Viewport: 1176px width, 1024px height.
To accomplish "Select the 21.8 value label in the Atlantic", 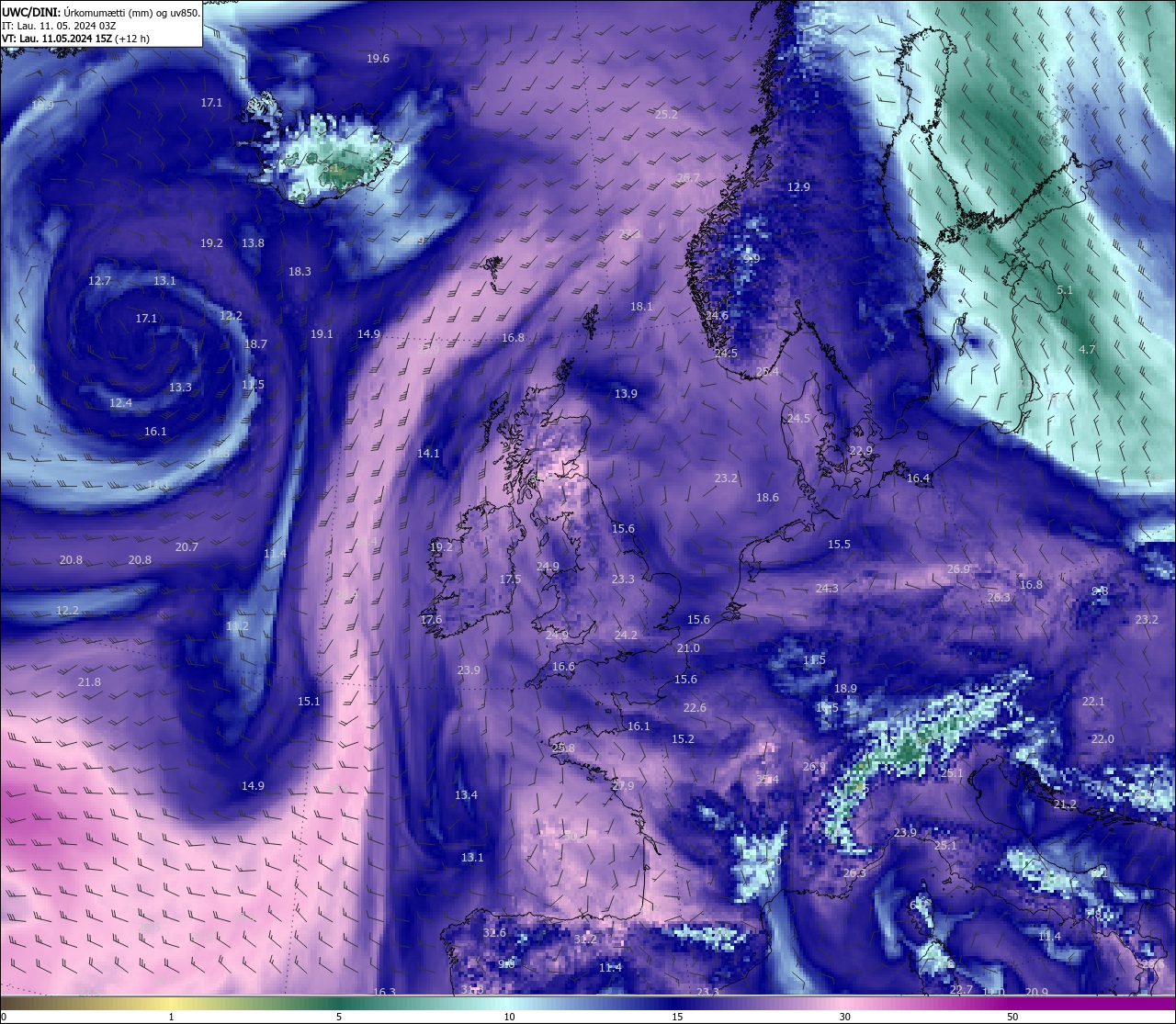I will point(89,682).
